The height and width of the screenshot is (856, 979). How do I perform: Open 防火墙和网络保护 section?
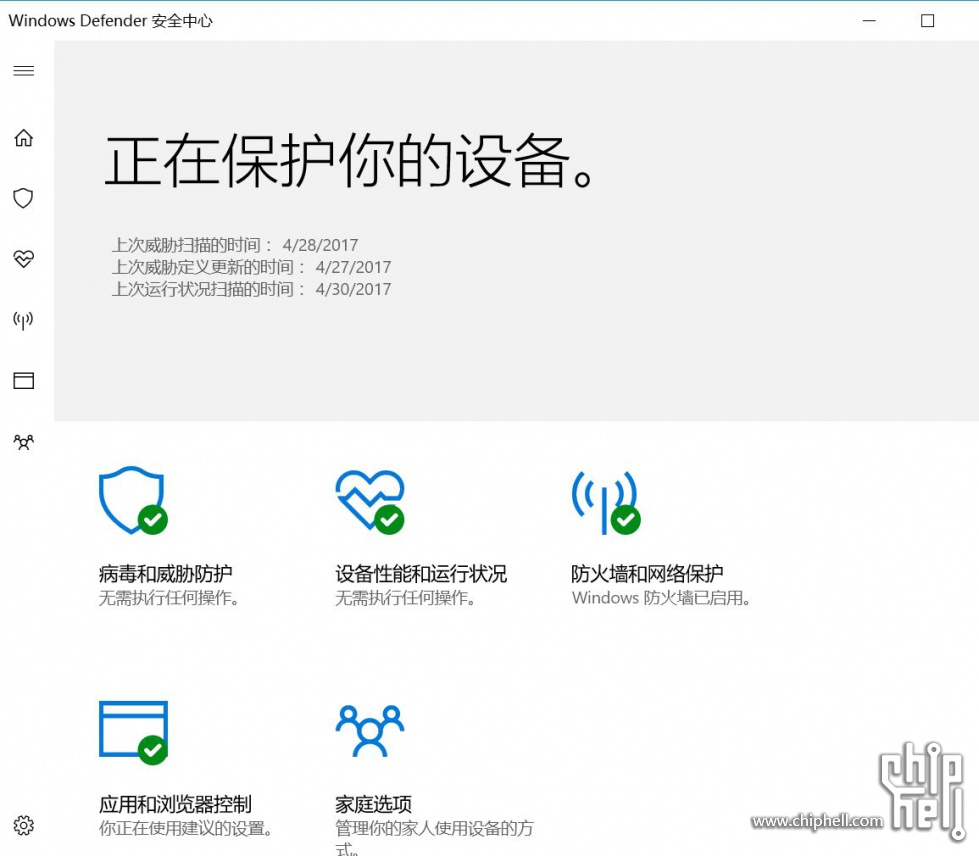(647, 573)
